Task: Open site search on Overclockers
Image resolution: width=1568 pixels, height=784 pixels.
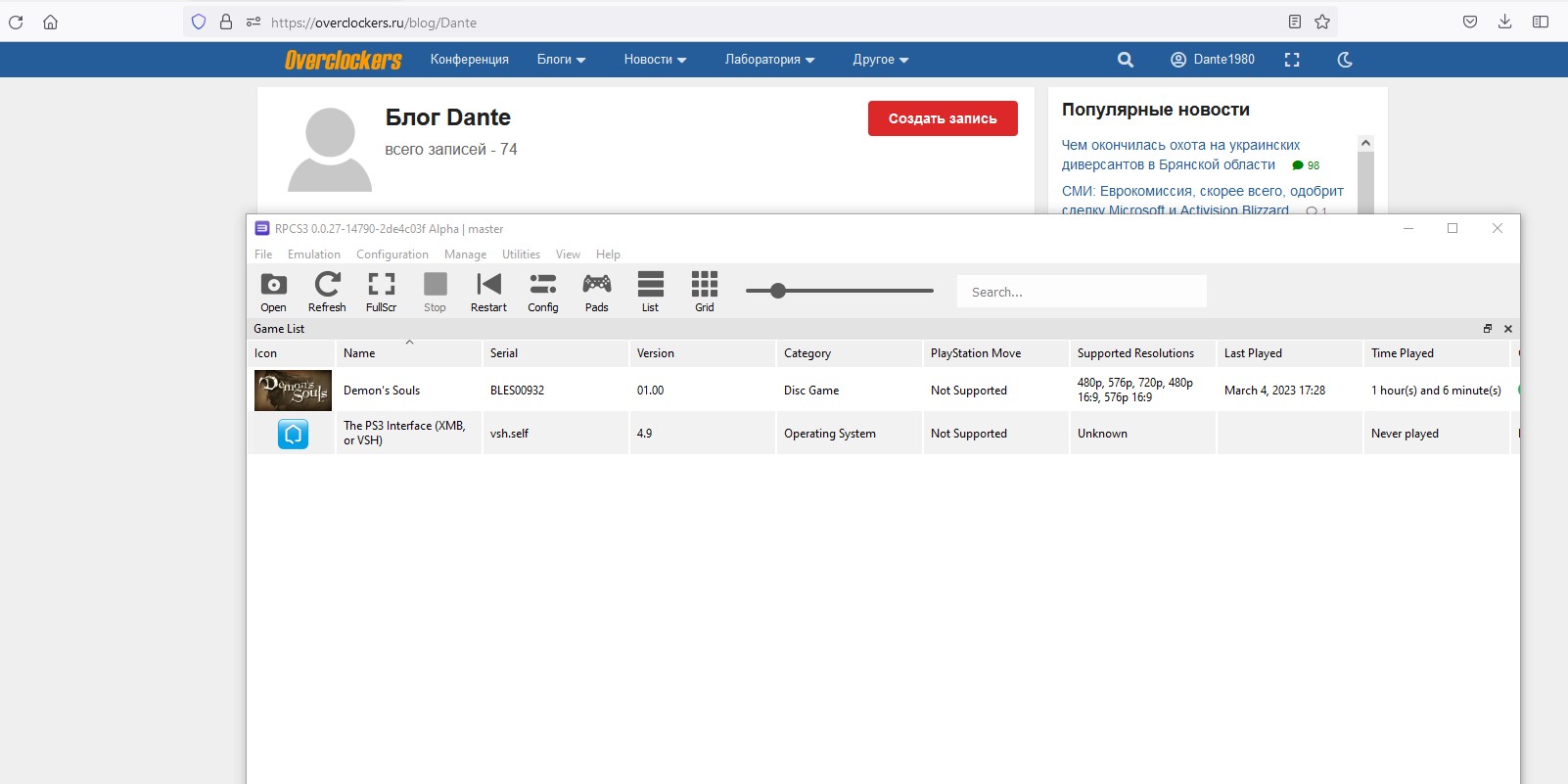Action: click(1126, 60)
